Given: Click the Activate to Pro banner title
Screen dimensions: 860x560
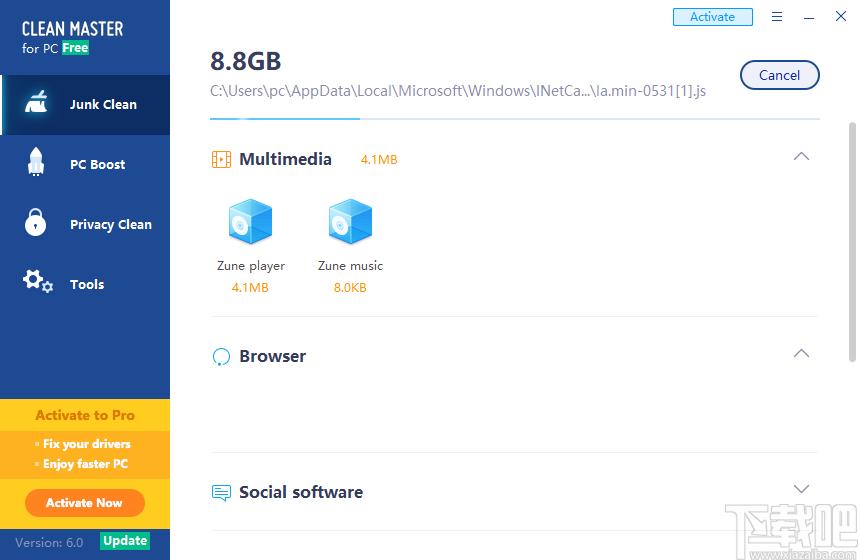Looking at the screenshot, I should click(x=85, y=415).
